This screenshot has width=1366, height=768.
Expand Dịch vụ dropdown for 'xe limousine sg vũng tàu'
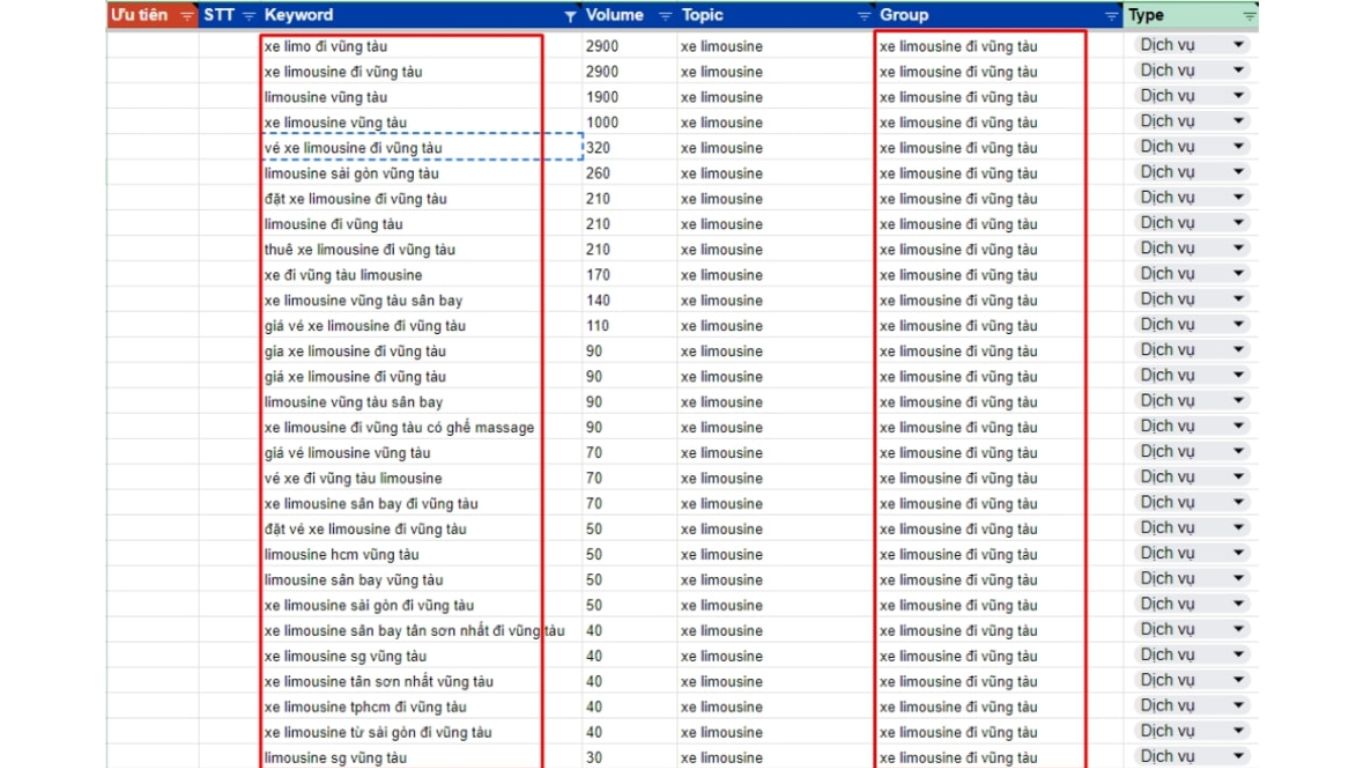[x=1238, y=655]
